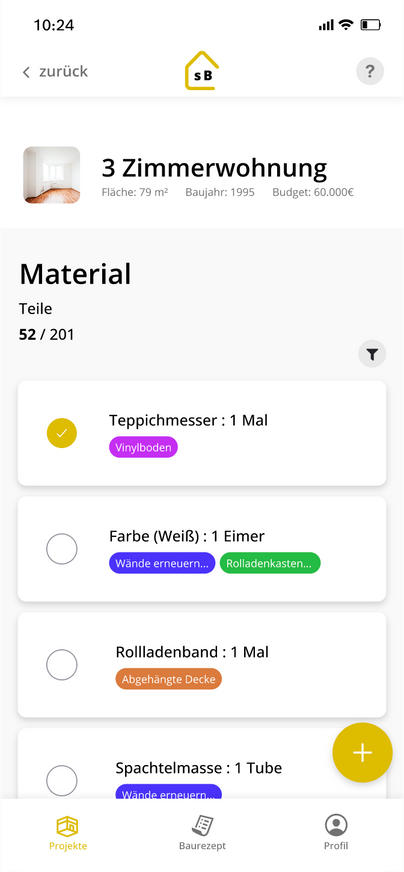Click the Profil avatar icon
This screenshot has width=404, height=872.
pyautogui.click(x=336, y=825)
